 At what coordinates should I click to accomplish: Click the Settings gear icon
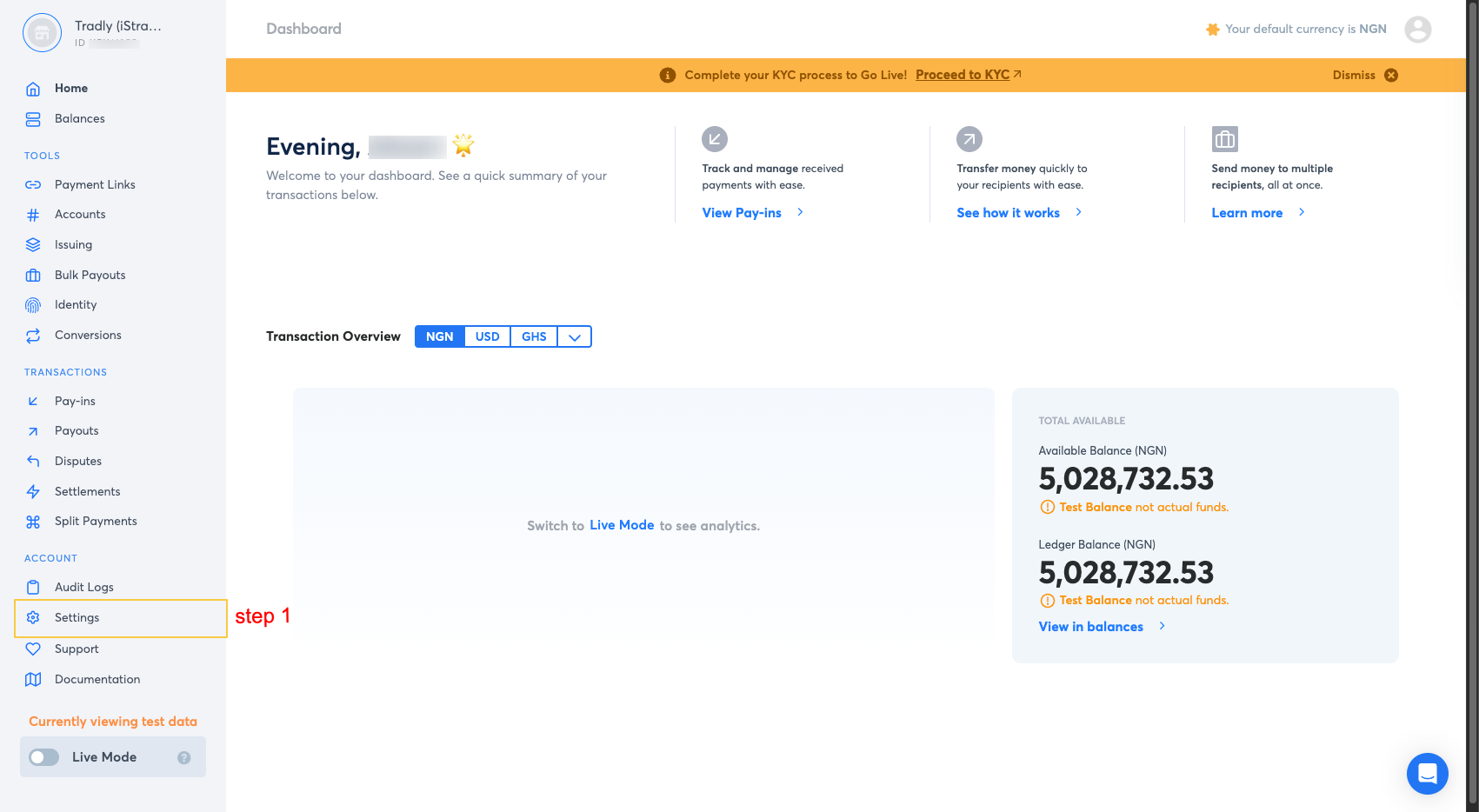point(33,618)
